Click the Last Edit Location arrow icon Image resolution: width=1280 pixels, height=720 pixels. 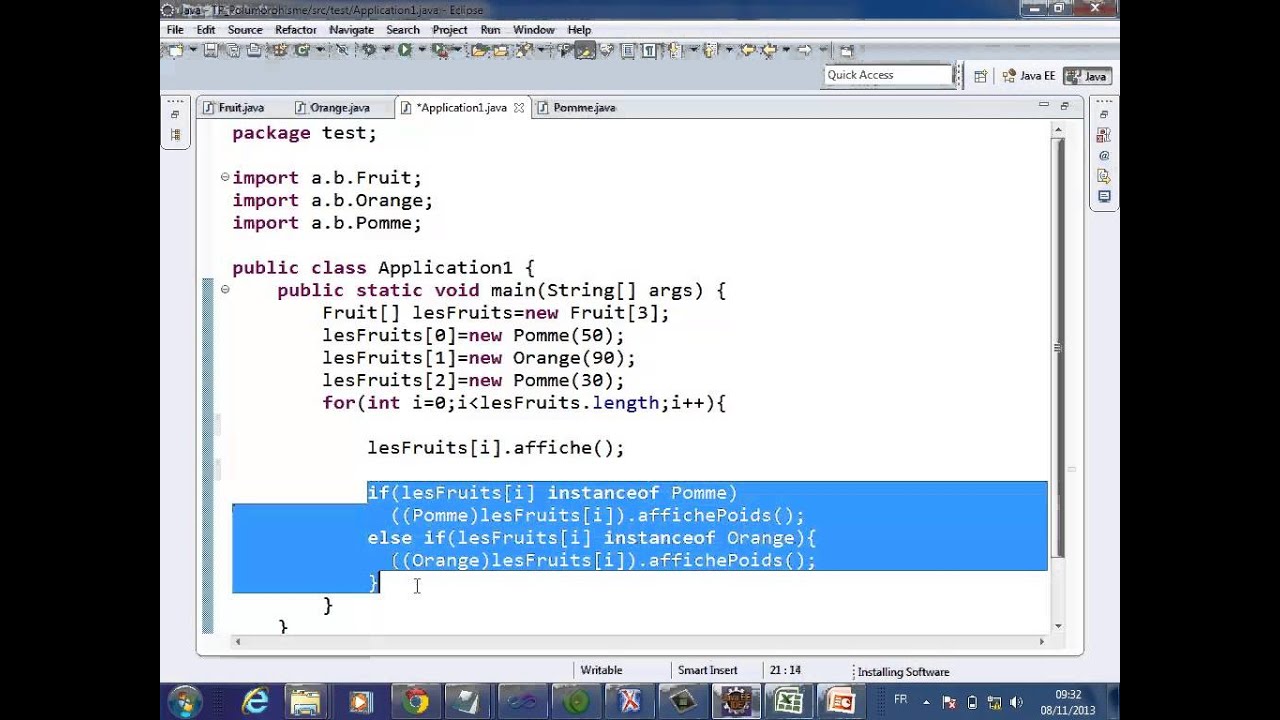click(x=748, y=50)
